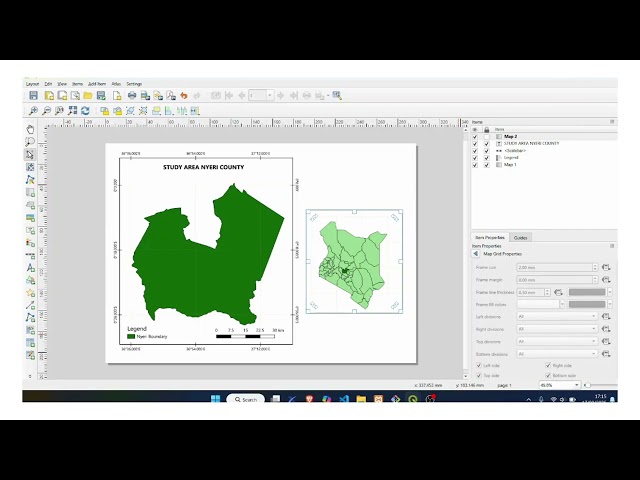The width and height of the screenshot is (640, 480).
Task: Click the Duplicate Layout icon
Action: click(62, 96)
